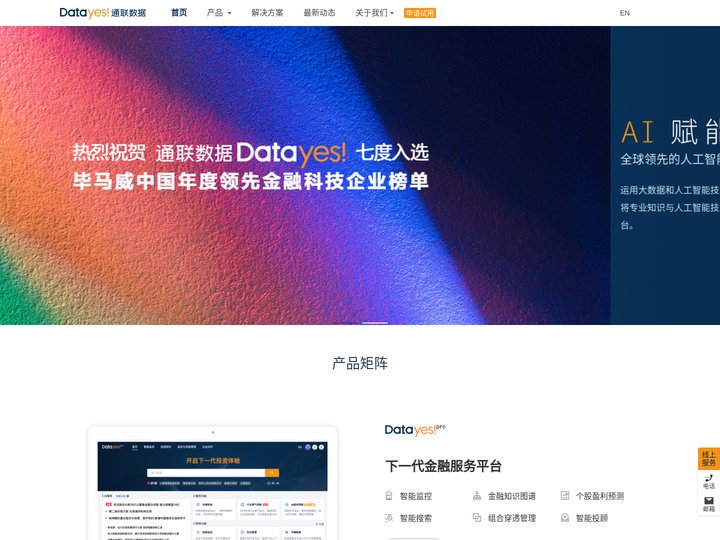Screen dimensions: 720x540
Task: Click the 智能监控 icon
Action: tap(389, 496)
